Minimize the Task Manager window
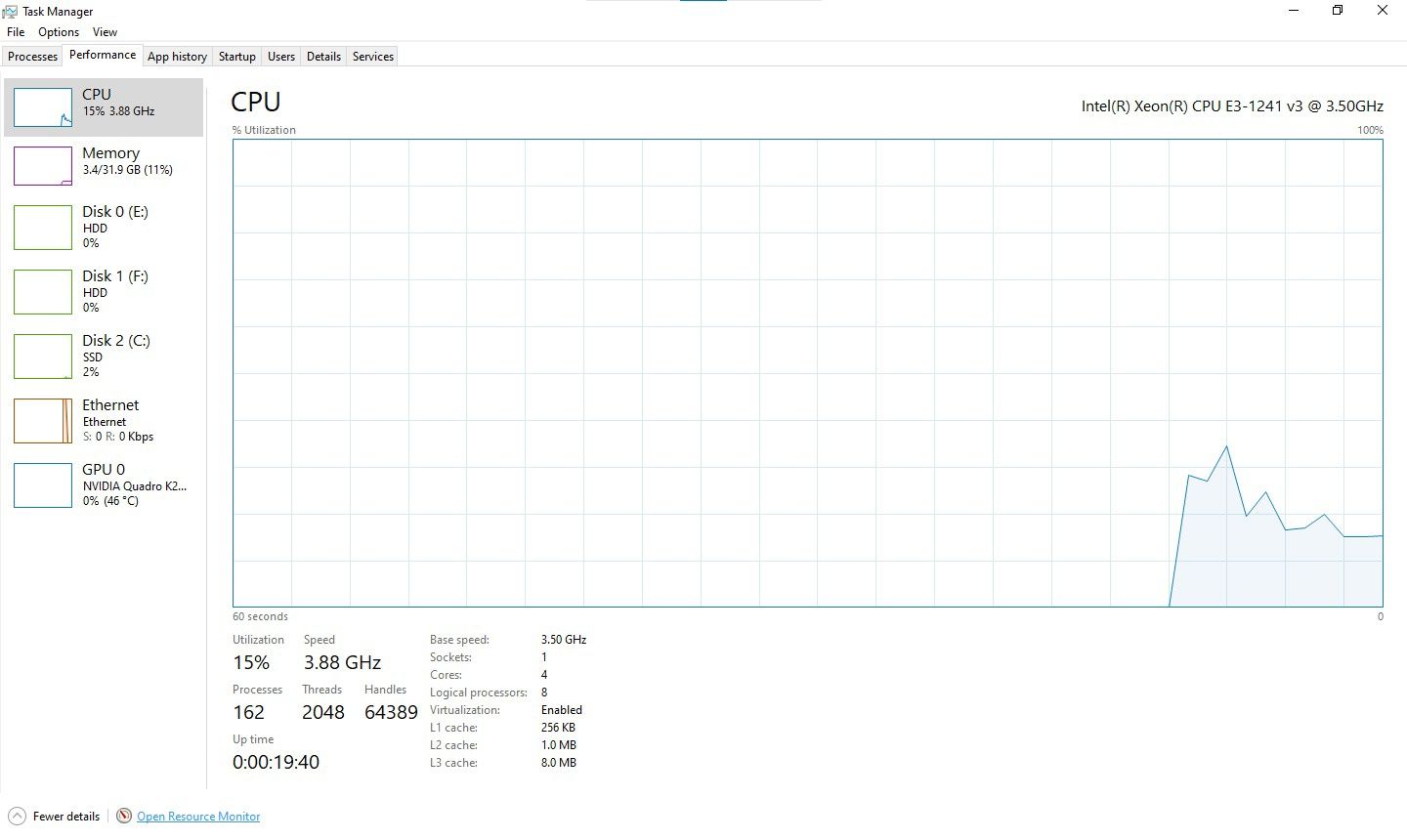 pyautogui.click(x=1294, y=11)
